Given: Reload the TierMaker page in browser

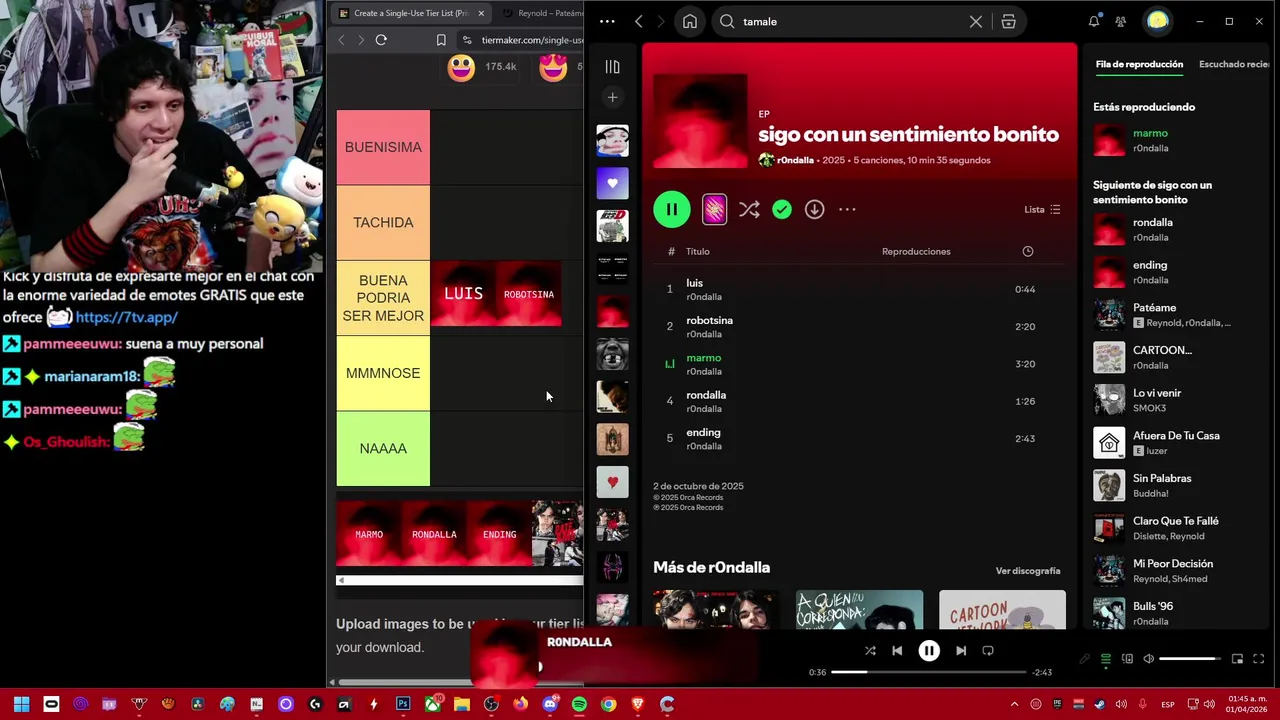Looking at the screenshot, I should 381,40.
